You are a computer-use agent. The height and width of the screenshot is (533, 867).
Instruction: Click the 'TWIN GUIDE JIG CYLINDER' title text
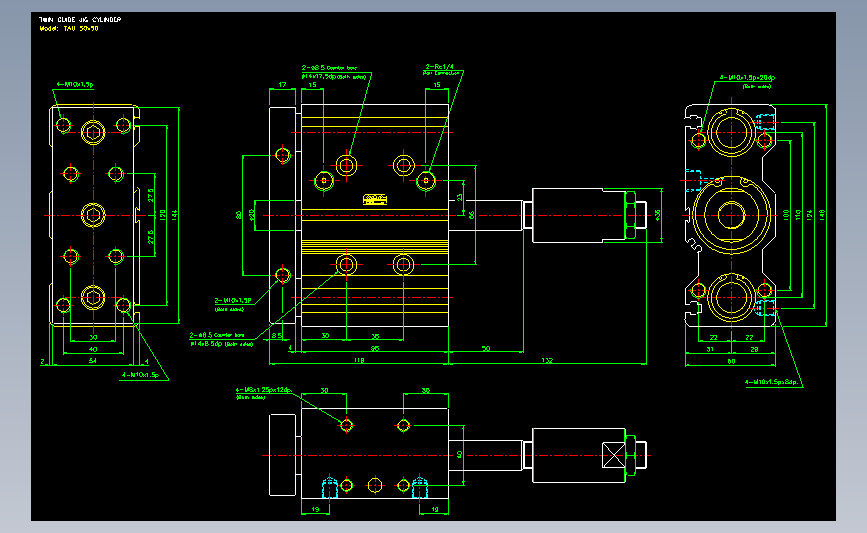pos(80,19)
